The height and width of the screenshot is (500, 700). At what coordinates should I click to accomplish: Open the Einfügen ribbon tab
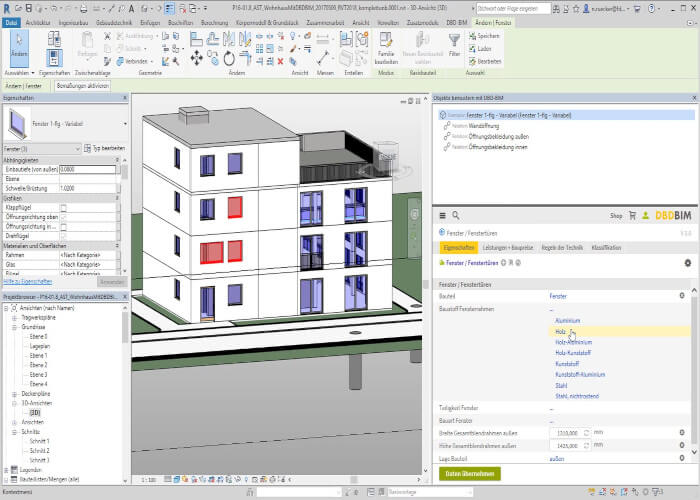click(150, 22)
